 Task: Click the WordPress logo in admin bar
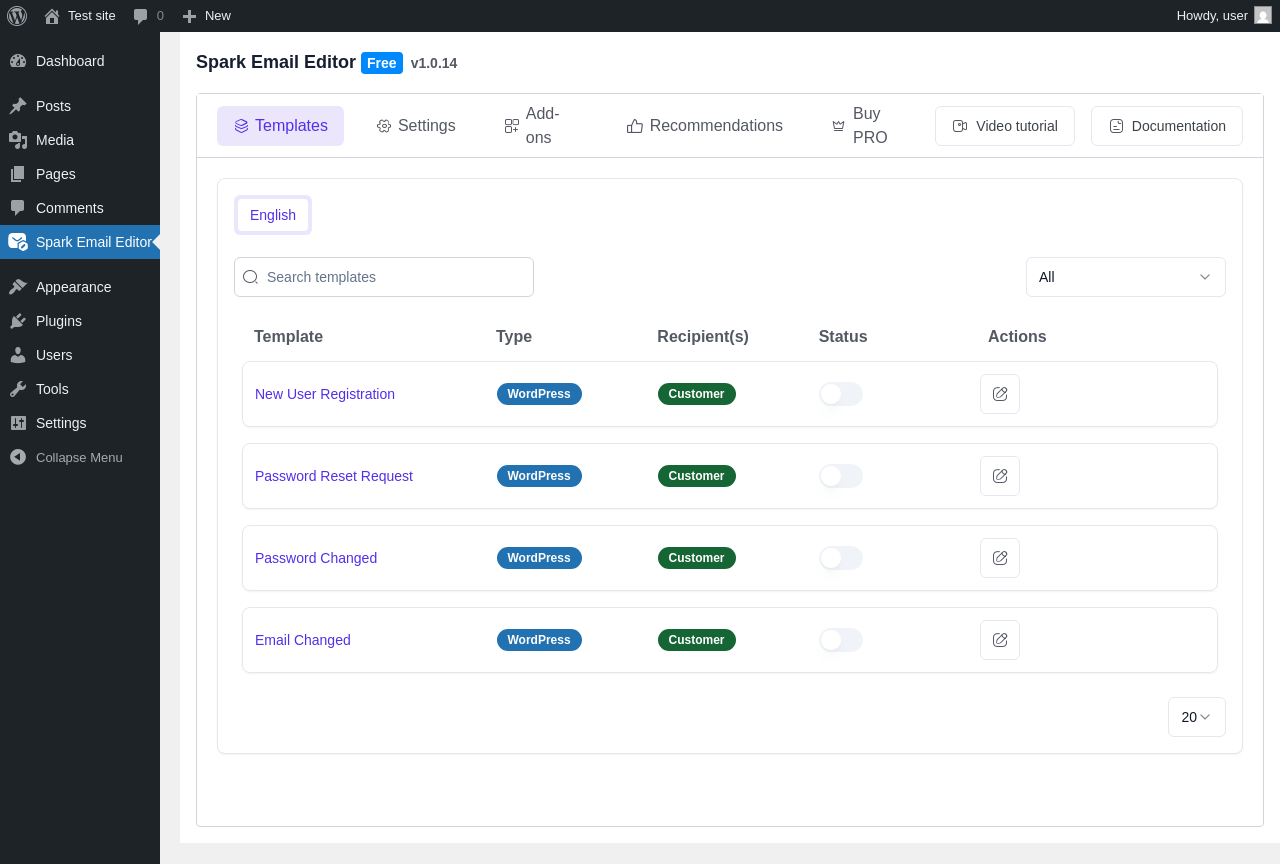pos(17,16)
